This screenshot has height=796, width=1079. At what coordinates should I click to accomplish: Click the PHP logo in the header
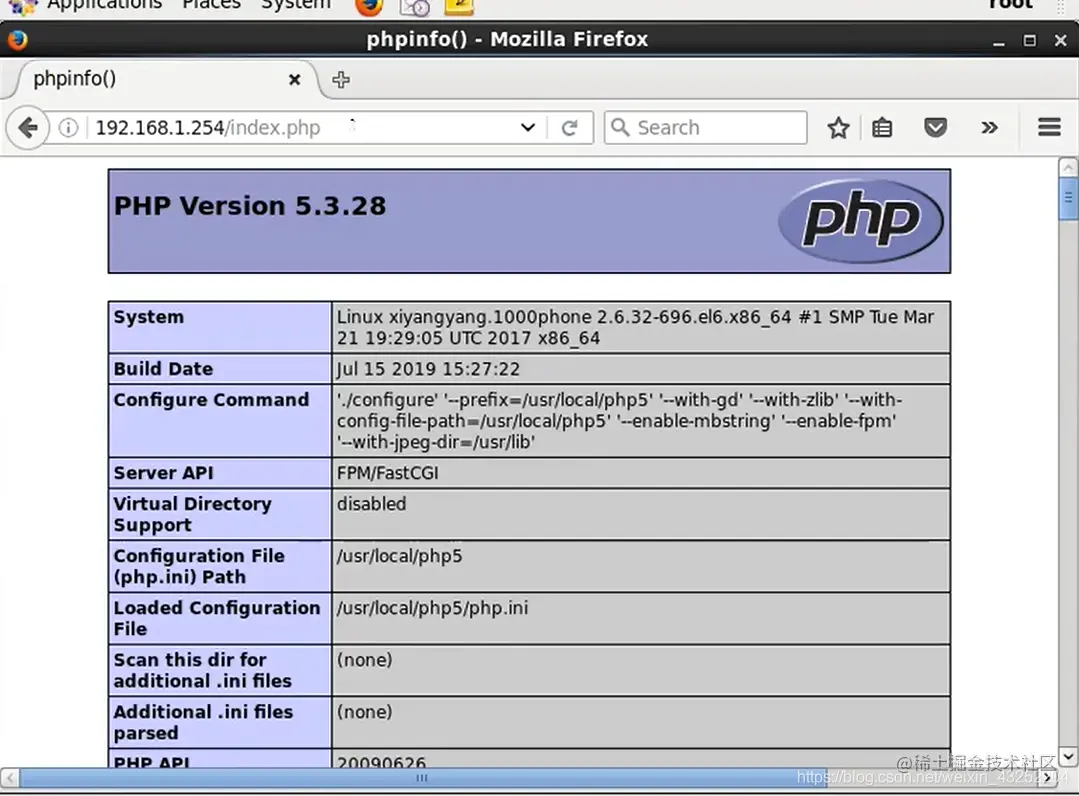pos(860,222)
